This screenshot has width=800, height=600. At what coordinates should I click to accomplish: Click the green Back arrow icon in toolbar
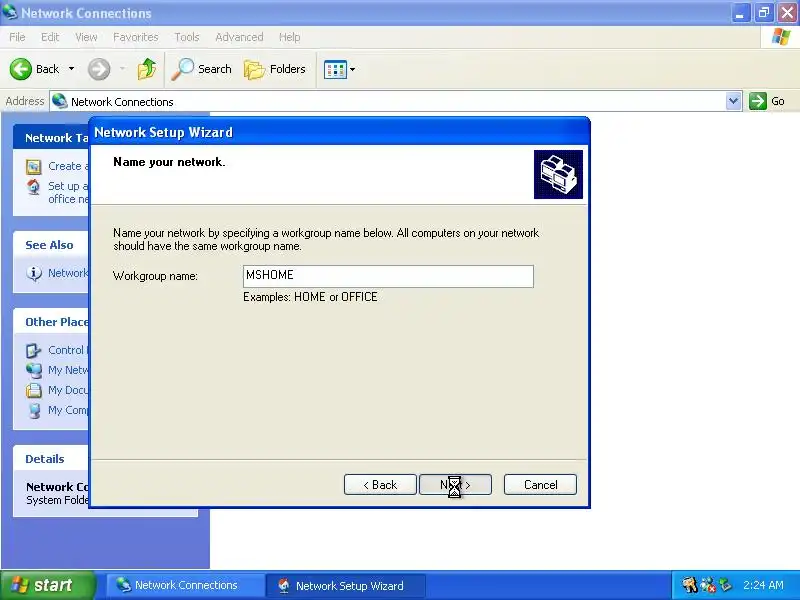(20, 69)
